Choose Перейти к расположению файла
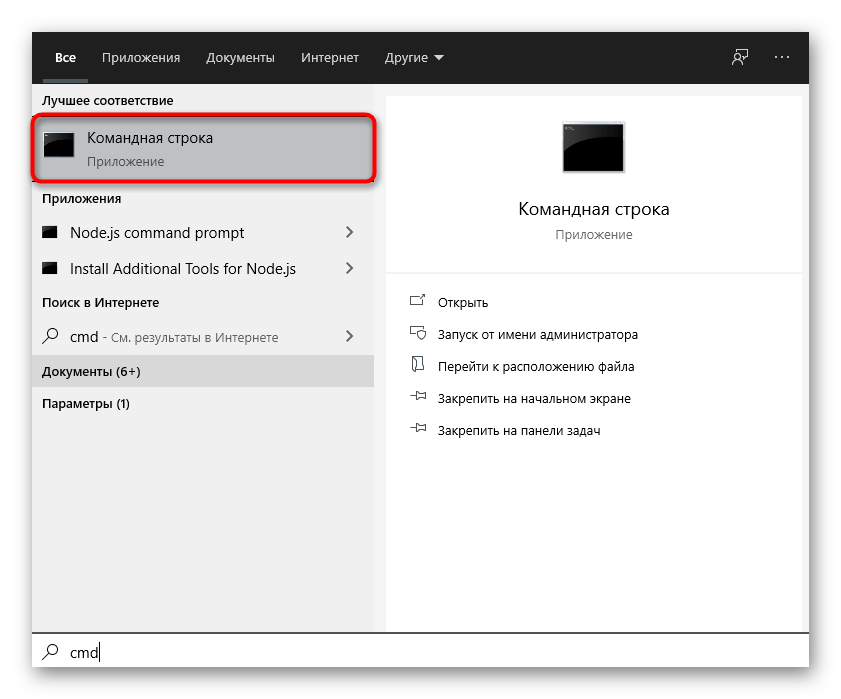841x699 pixels. [535, 367]
